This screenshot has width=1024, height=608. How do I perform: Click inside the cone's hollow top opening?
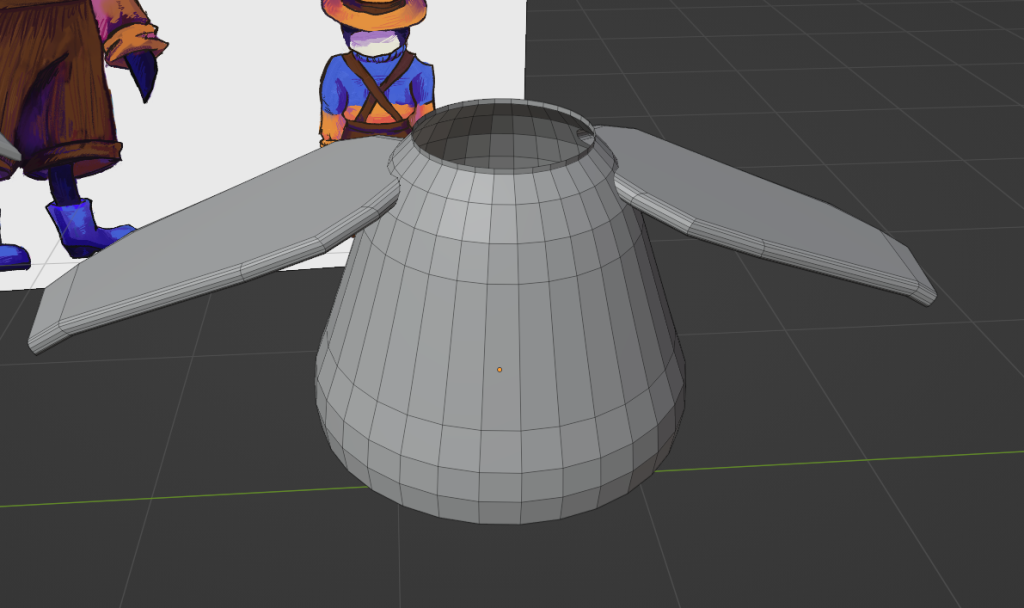pyautogui.click(x=500, y=140)
